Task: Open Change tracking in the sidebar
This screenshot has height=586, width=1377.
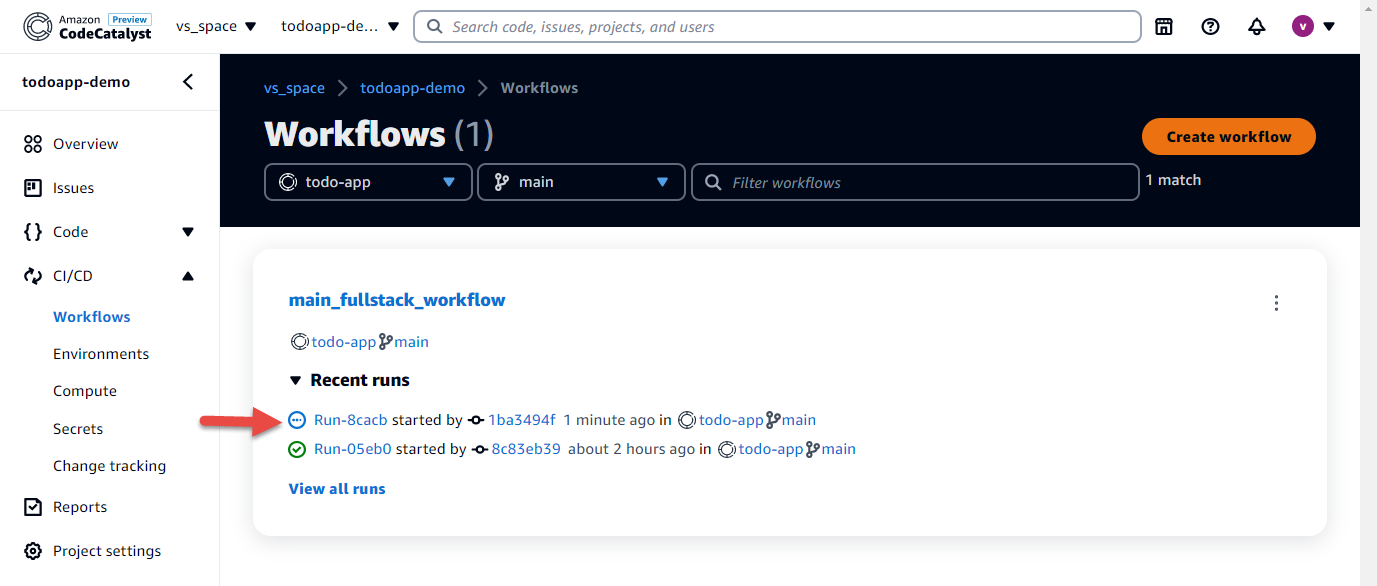Action: 109,466
